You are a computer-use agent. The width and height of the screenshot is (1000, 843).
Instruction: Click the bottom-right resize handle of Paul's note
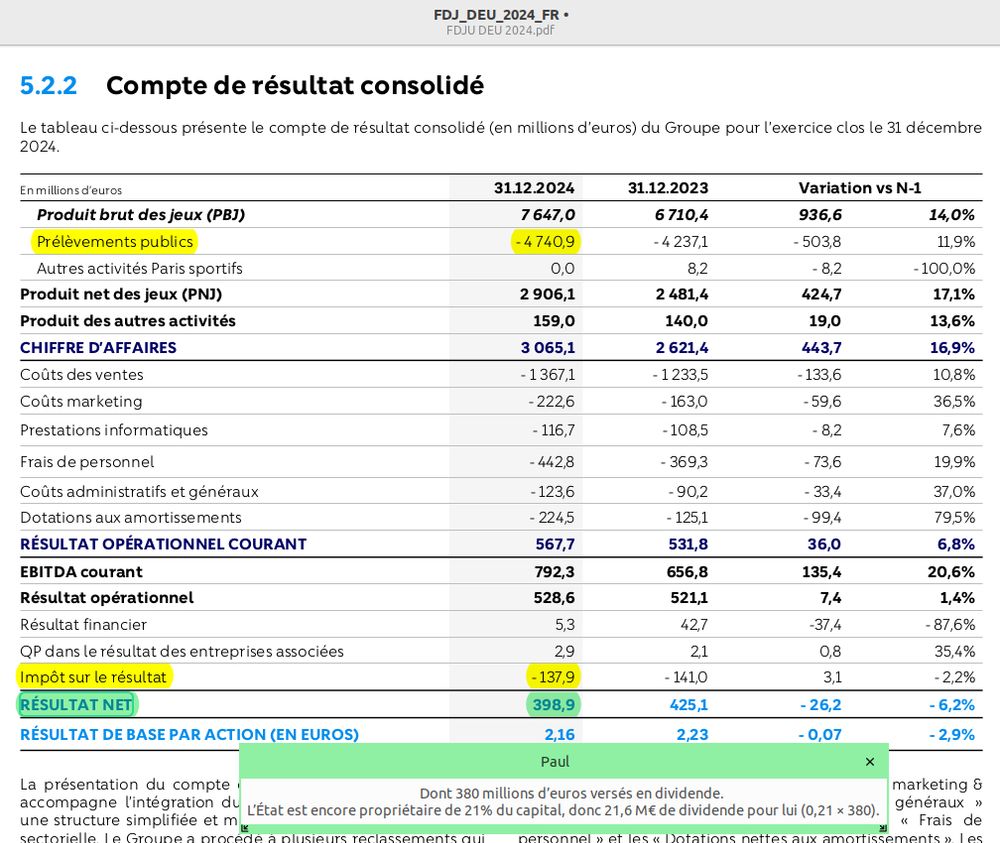pos(883,828)
